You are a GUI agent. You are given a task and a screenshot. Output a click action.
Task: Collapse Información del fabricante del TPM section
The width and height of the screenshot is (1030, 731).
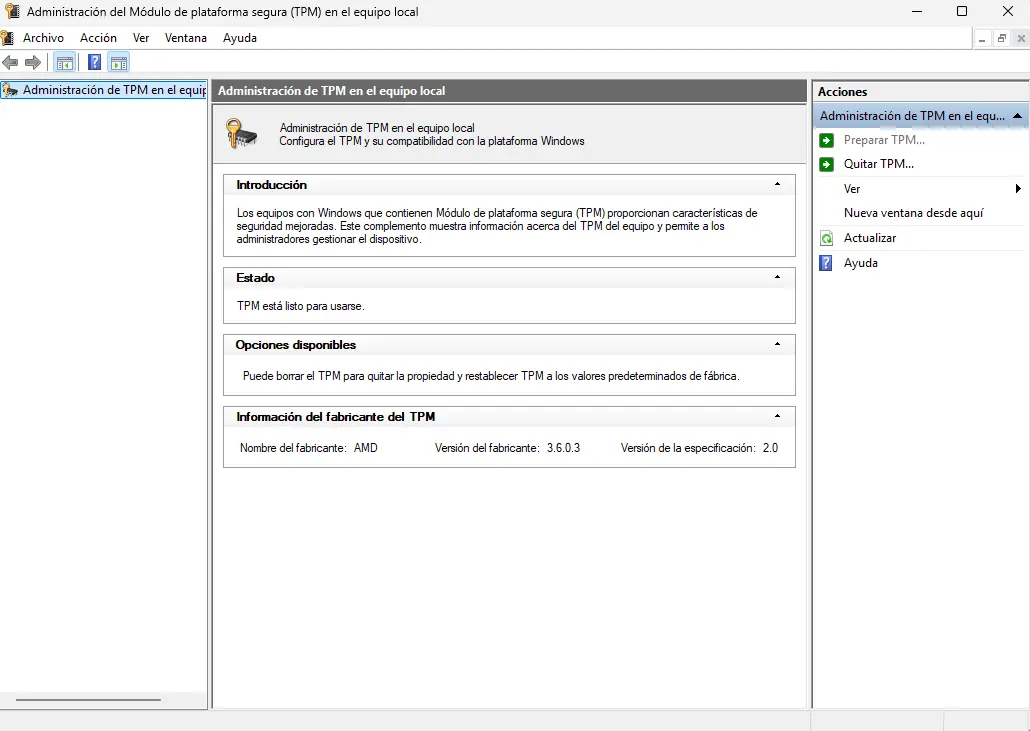click(x=778, y=416)
